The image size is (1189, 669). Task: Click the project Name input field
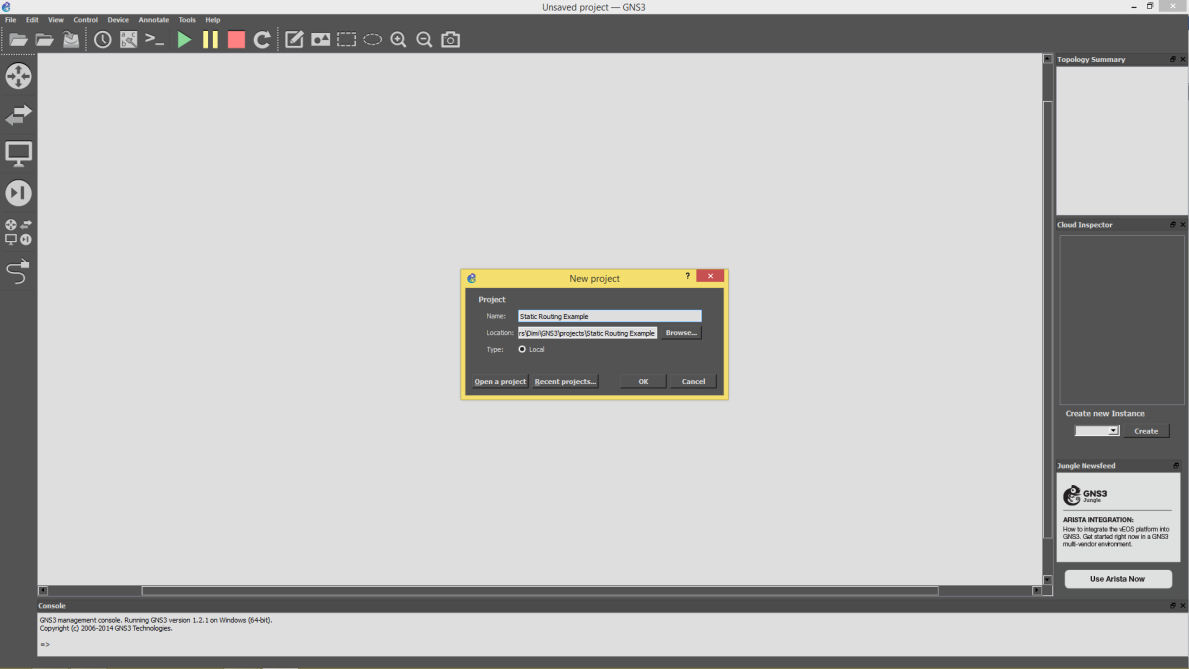pyautogui.click(x=610, y=316)
